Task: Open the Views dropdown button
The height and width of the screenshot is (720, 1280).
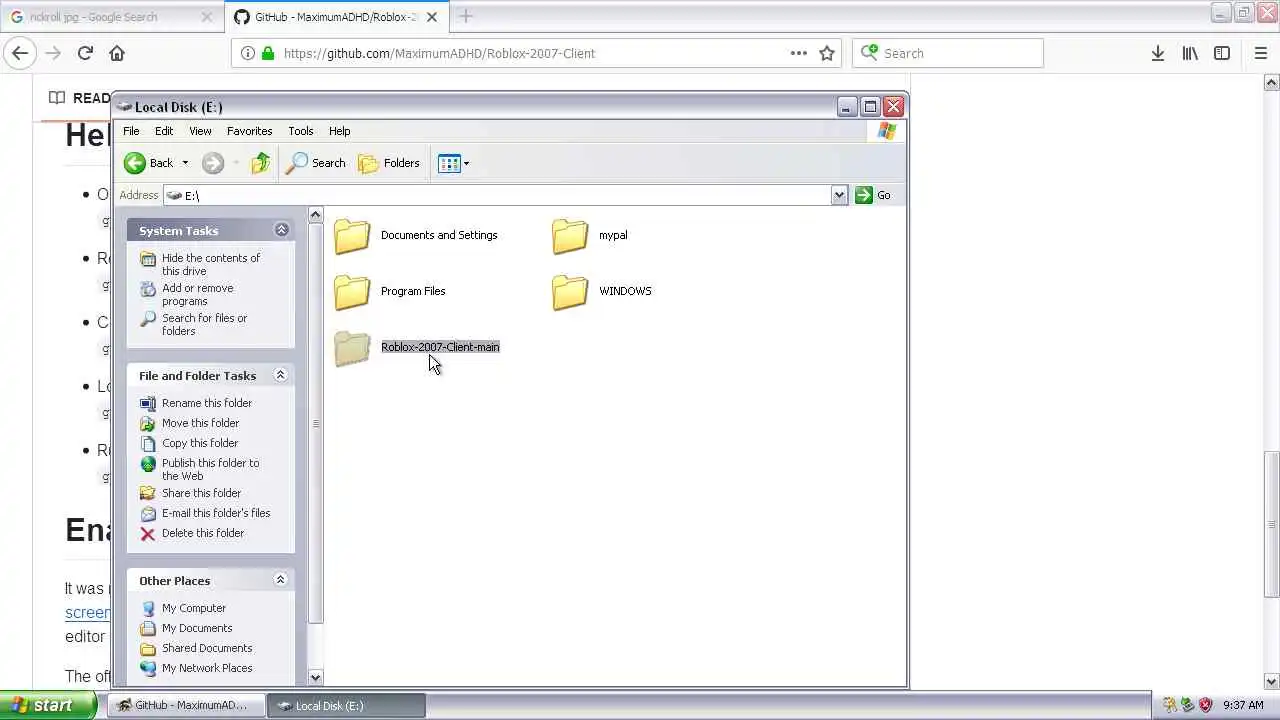Action: click(x=453, y=163)
